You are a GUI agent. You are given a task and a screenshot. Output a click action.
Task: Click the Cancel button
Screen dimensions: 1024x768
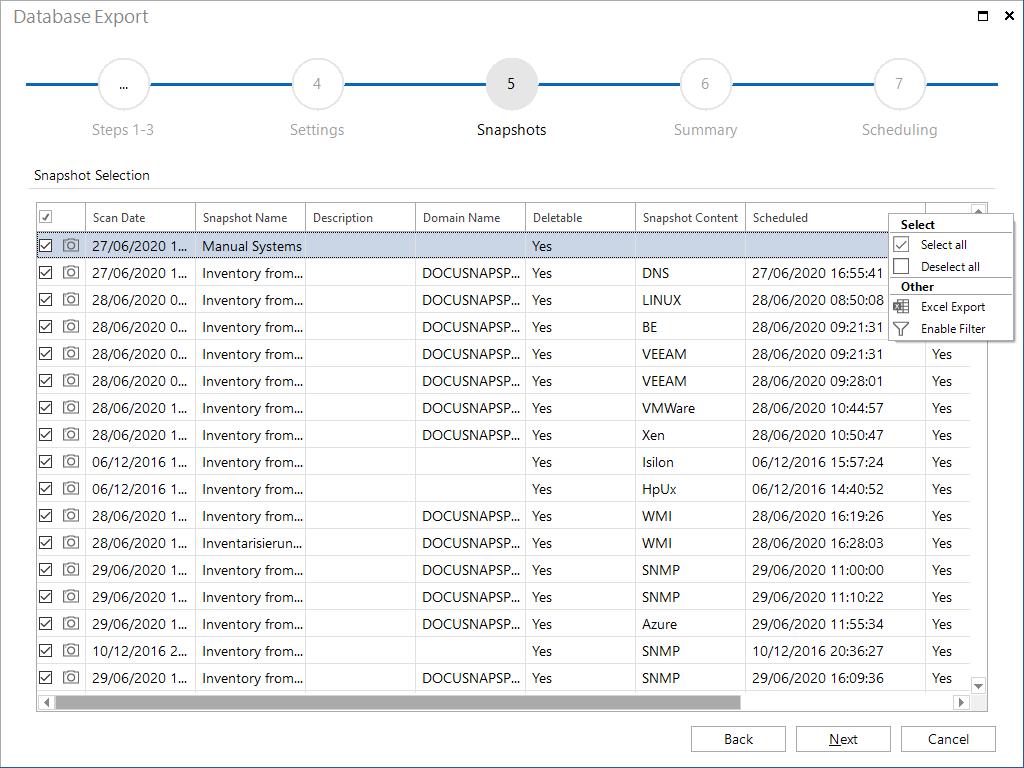[x=948, y=739]
